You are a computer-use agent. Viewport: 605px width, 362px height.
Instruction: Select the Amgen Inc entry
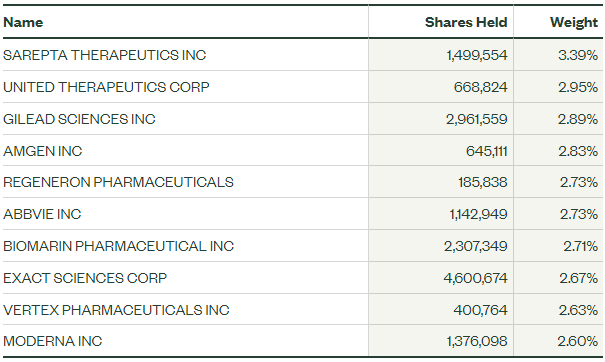[42, 151]
